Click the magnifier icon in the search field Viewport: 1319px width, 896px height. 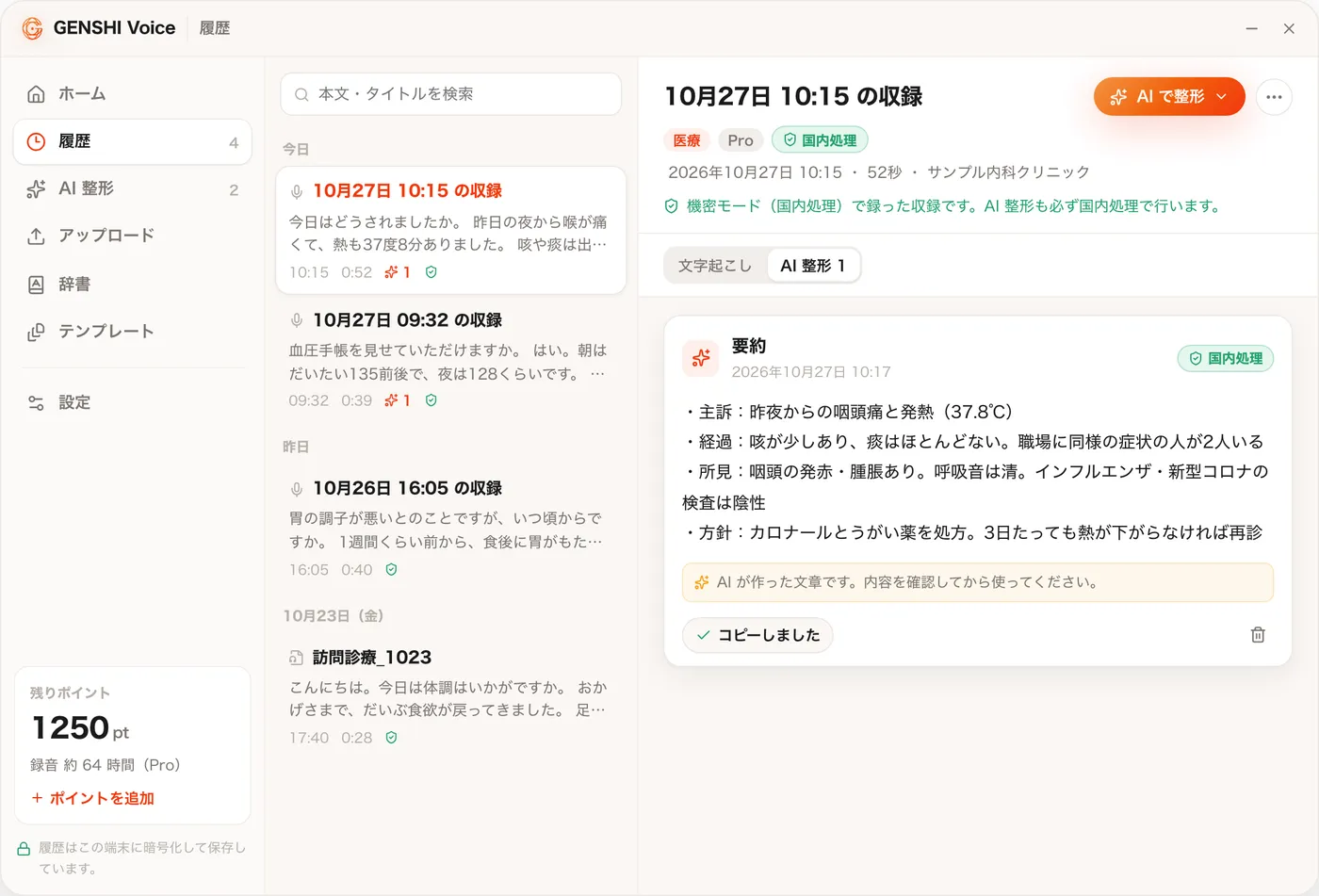[301, 94]
